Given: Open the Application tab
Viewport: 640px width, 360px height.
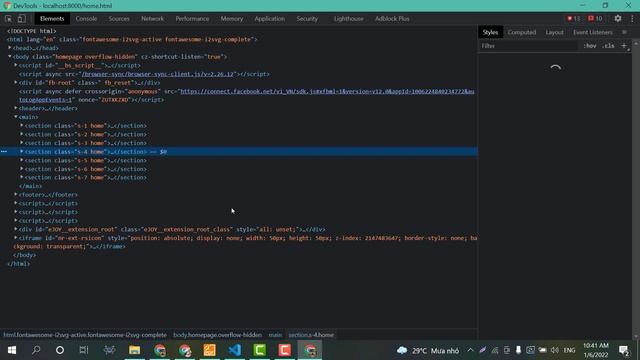Looking at the screenshot, I should click(269, 19).
